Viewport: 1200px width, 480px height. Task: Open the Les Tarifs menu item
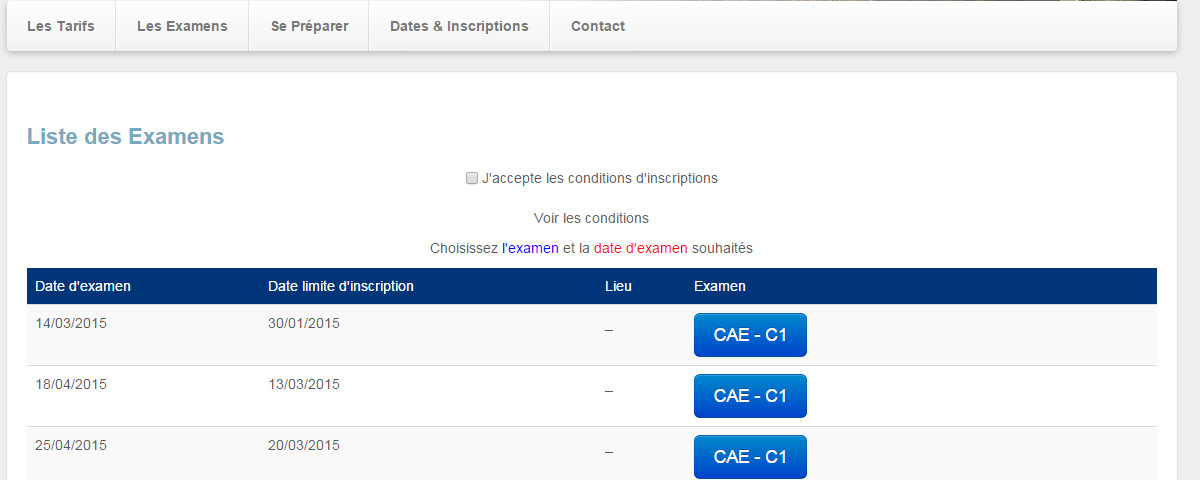61,26
